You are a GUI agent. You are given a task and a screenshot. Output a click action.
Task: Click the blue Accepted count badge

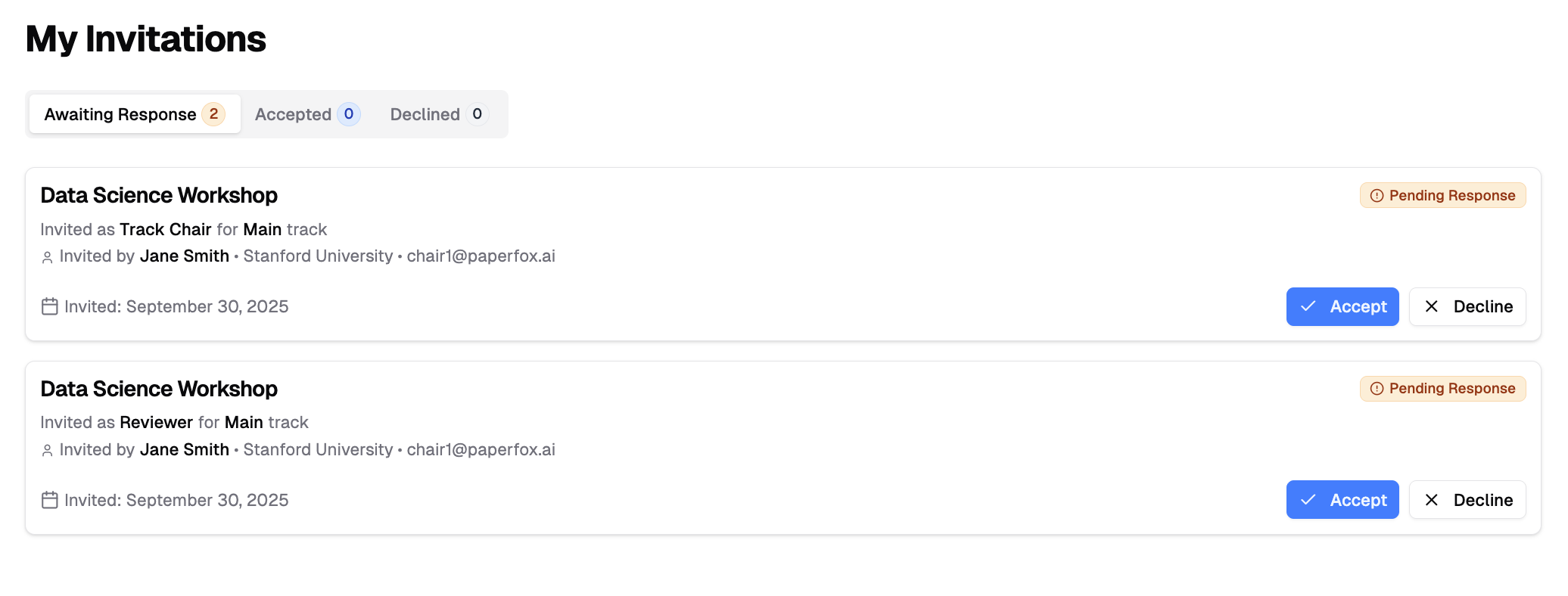(348, 114)
